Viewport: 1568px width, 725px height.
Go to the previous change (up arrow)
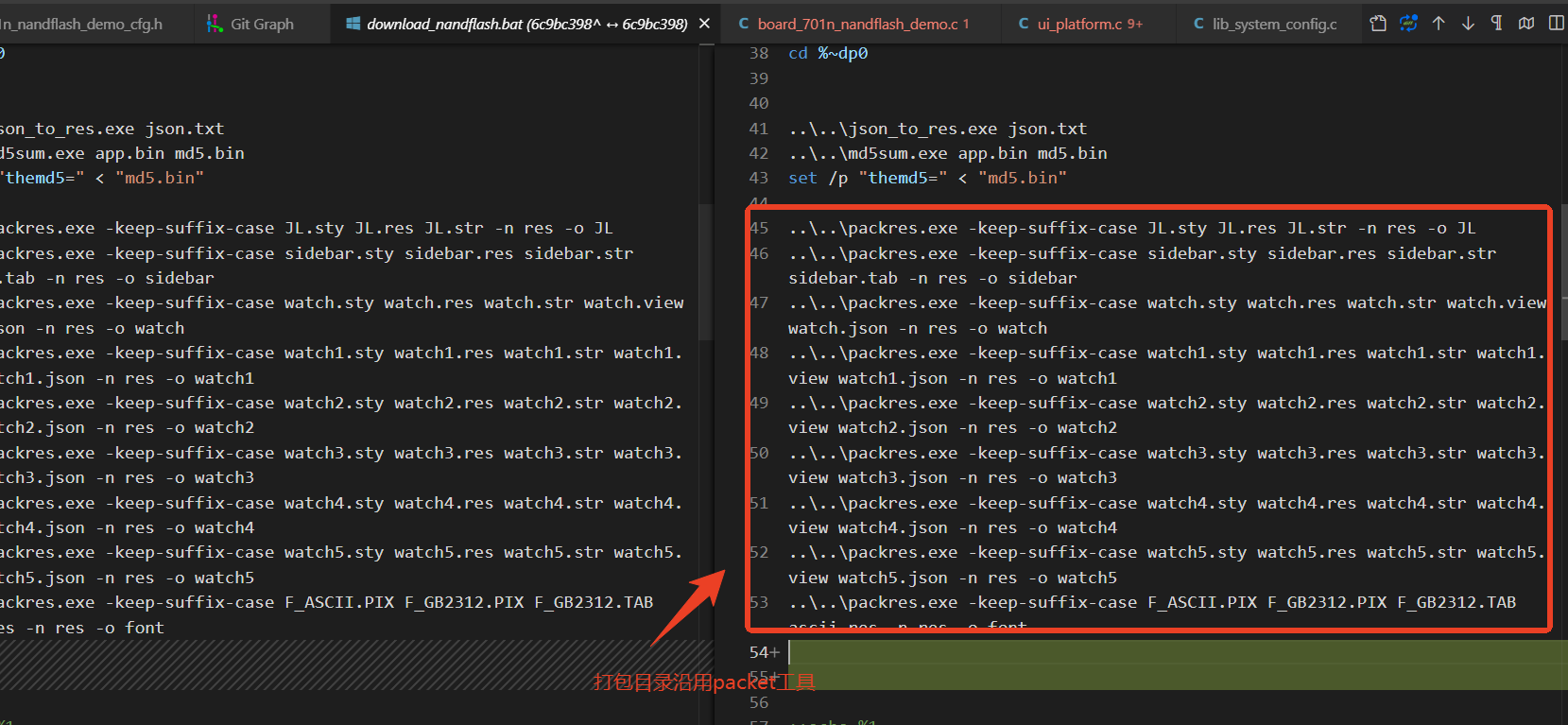coord(1439,24)
